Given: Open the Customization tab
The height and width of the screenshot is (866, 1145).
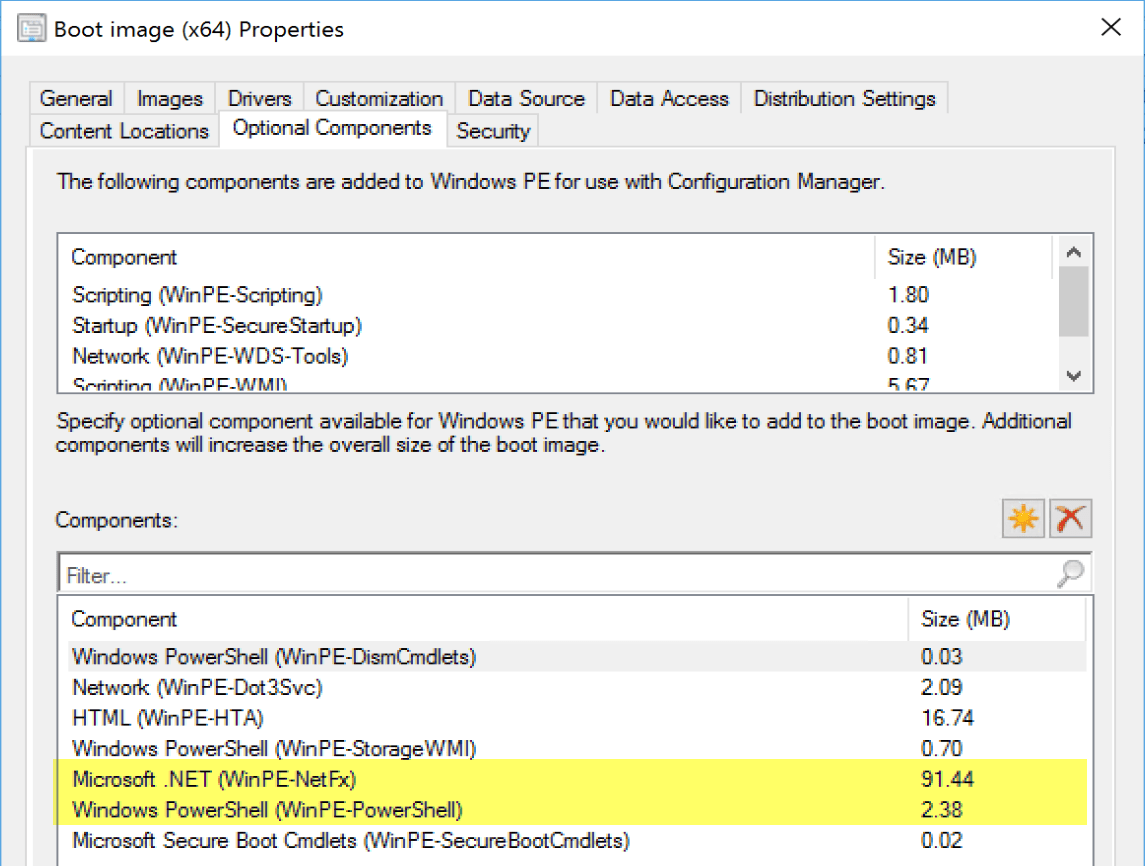Looking at the screenshot, I should click(379, 99).
